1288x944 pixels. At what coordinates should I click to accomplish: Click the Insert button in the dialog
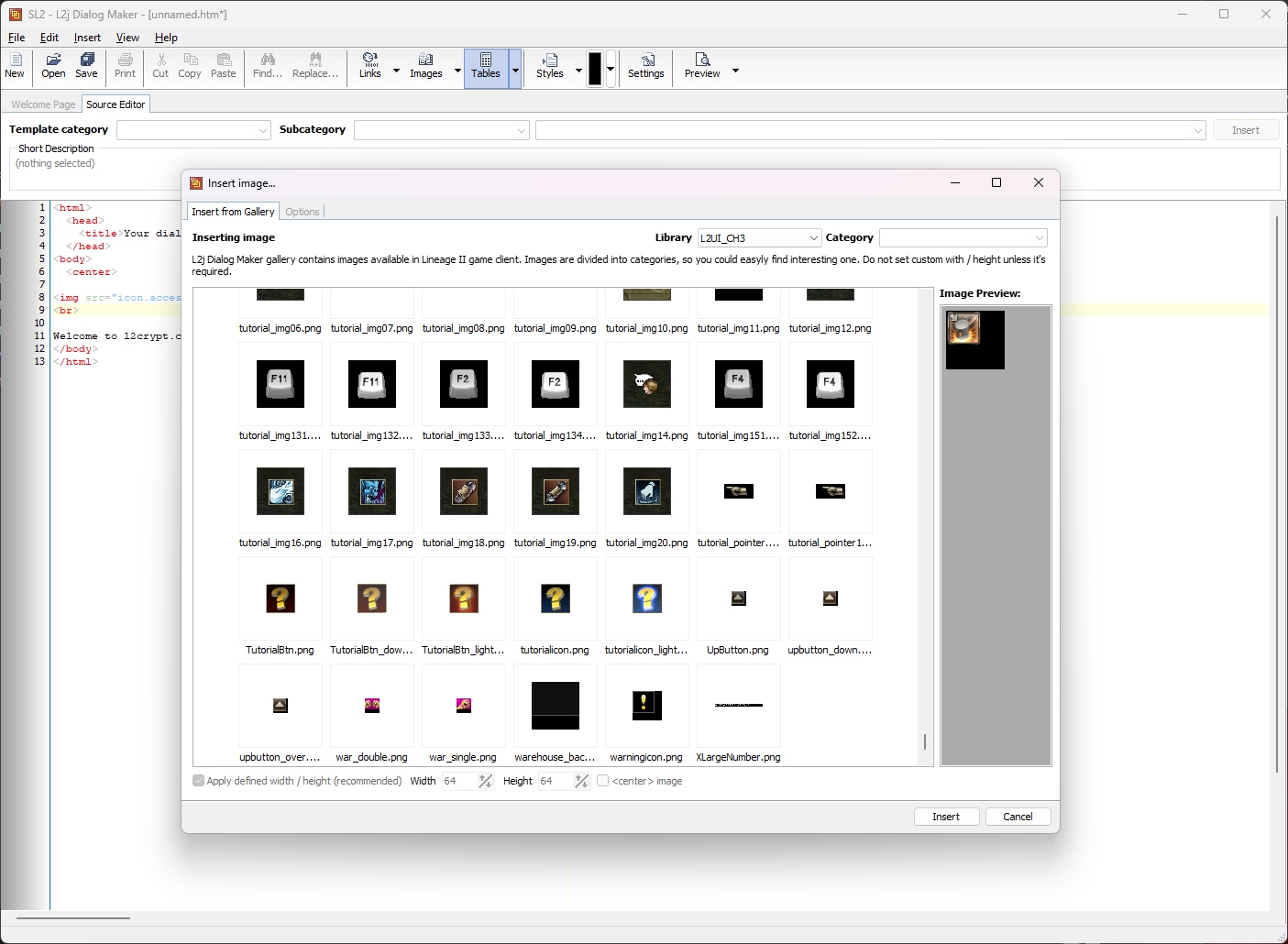(x=946, y=816)
